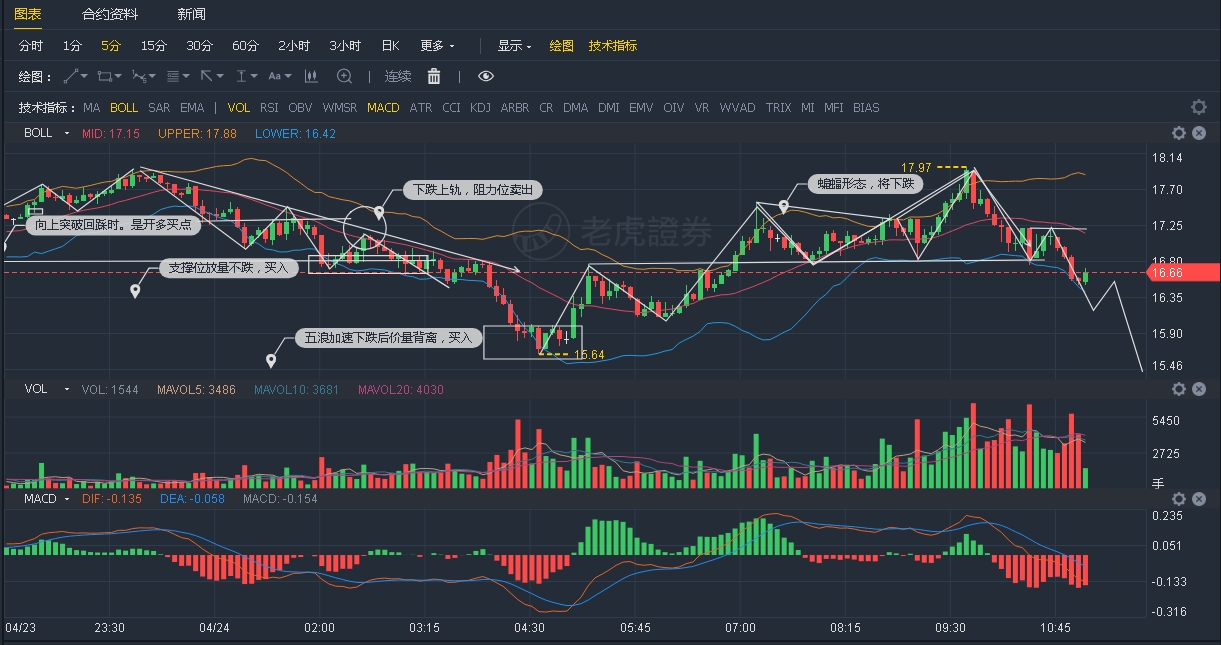The width and height of the screenshot is (1221, 645).
Task: Open the line drawing tool
Action: (x=71, y=76)
